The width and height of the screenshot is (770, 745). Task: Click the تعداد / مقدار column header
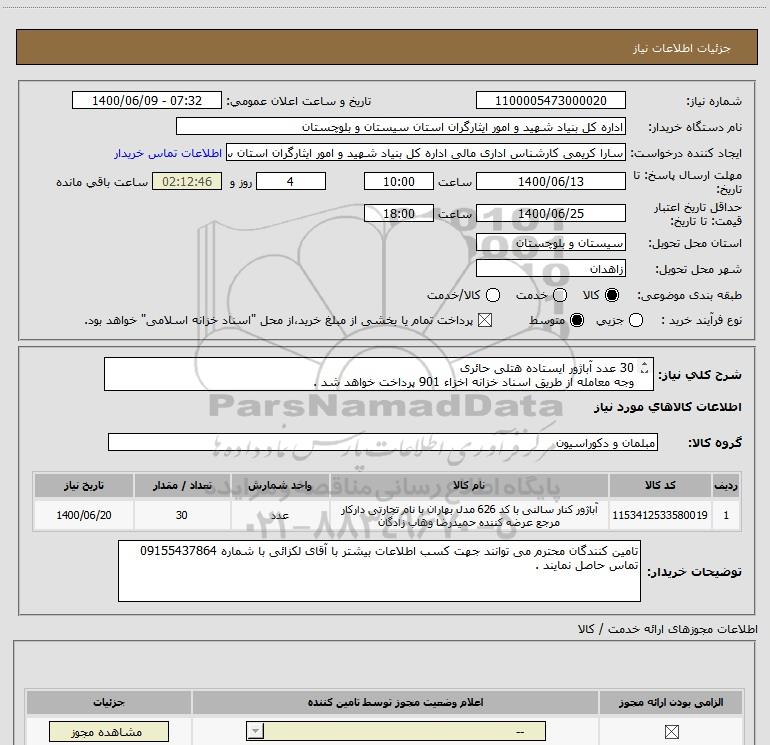(x=182, y=485)
